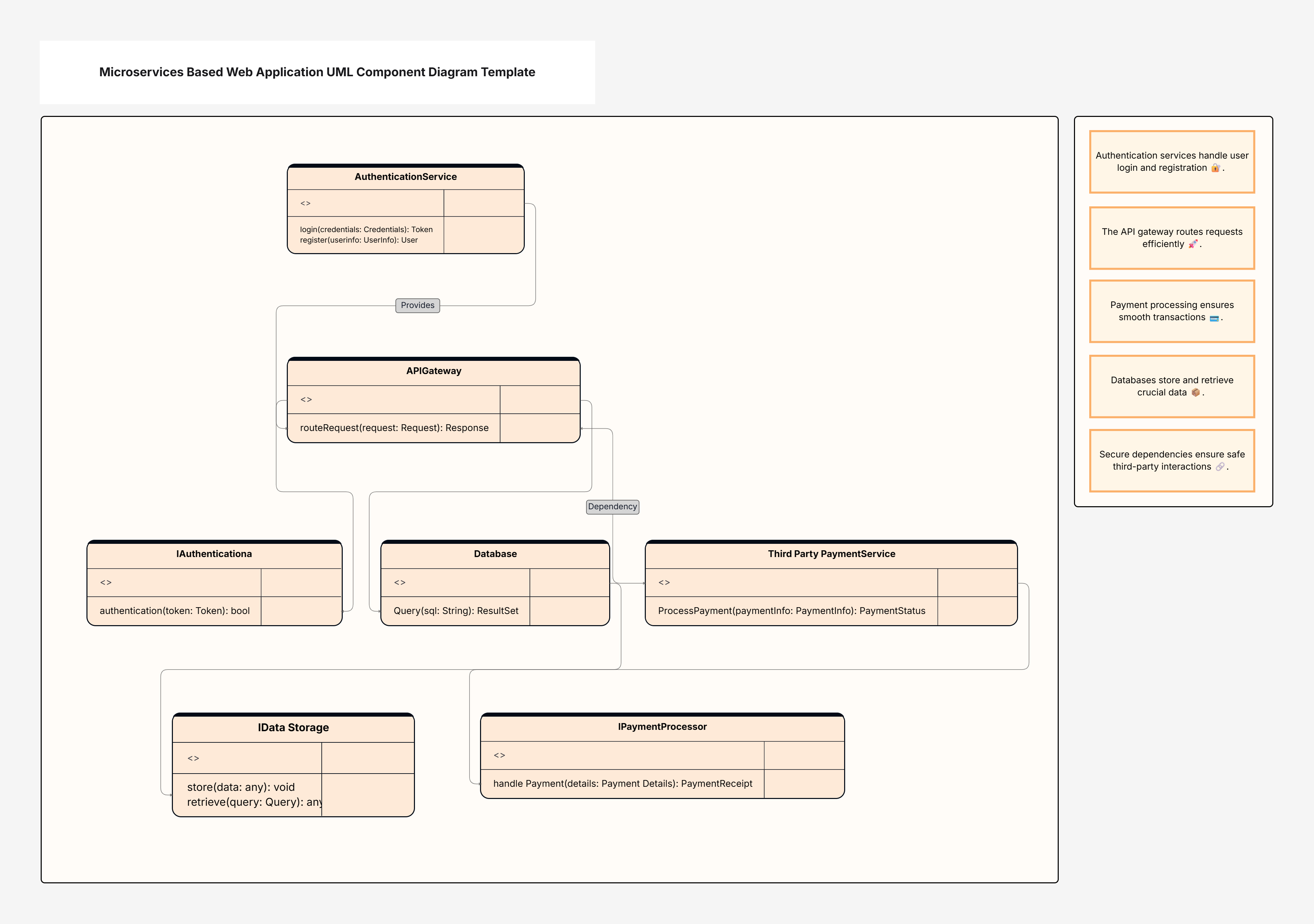
Task: Click the link emoji in secure dependencies note
Action: coord(1219,467)
